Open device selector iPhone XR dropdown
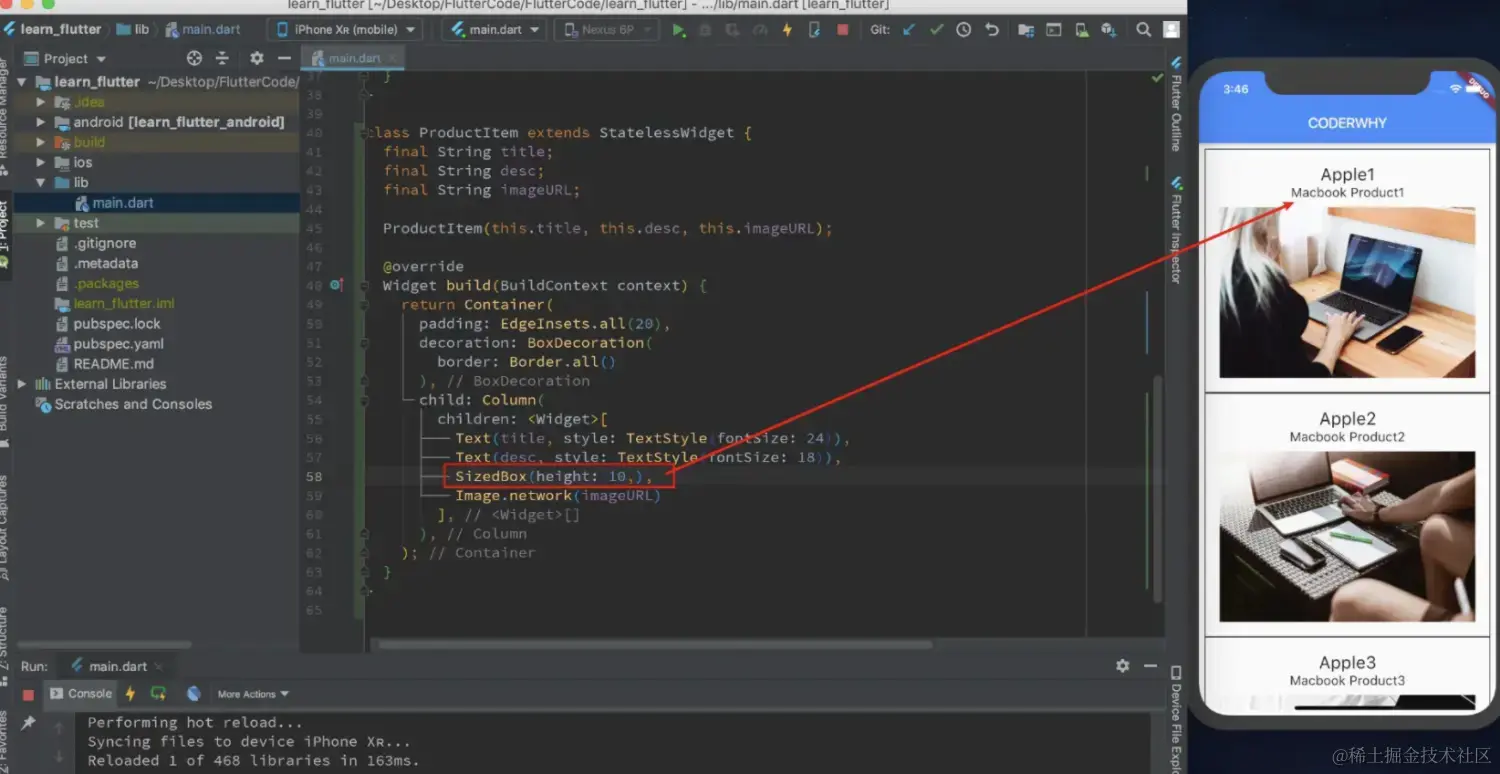Screen dimensions: 1500x774 point(344,30)
